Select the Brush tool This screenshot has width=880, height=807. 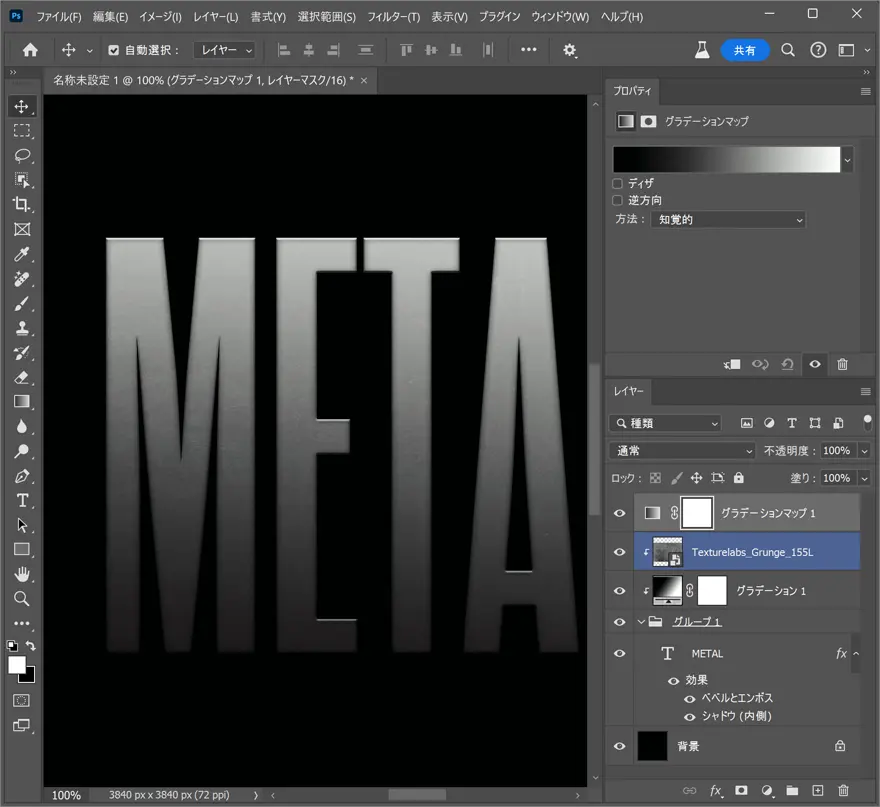pos(21,304)
